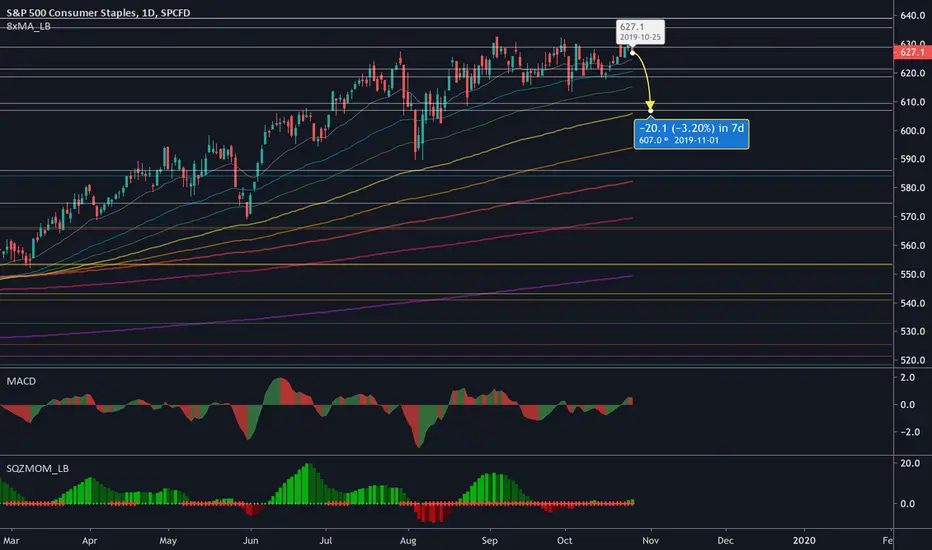Click the Jun label on time axis
Screen dimensions: 932x550
click(251, 540)
